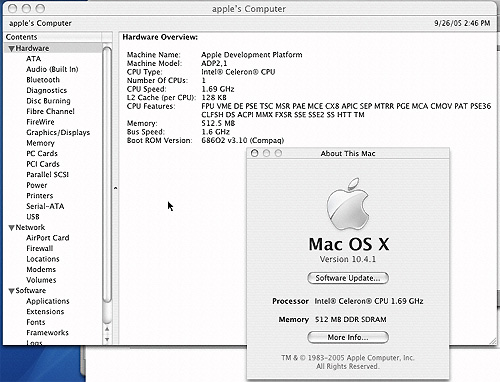Viewport: 500px width, 382px height.
Task: Click the sidebar scroll down arrow
Action: click(x=107, y=339)
